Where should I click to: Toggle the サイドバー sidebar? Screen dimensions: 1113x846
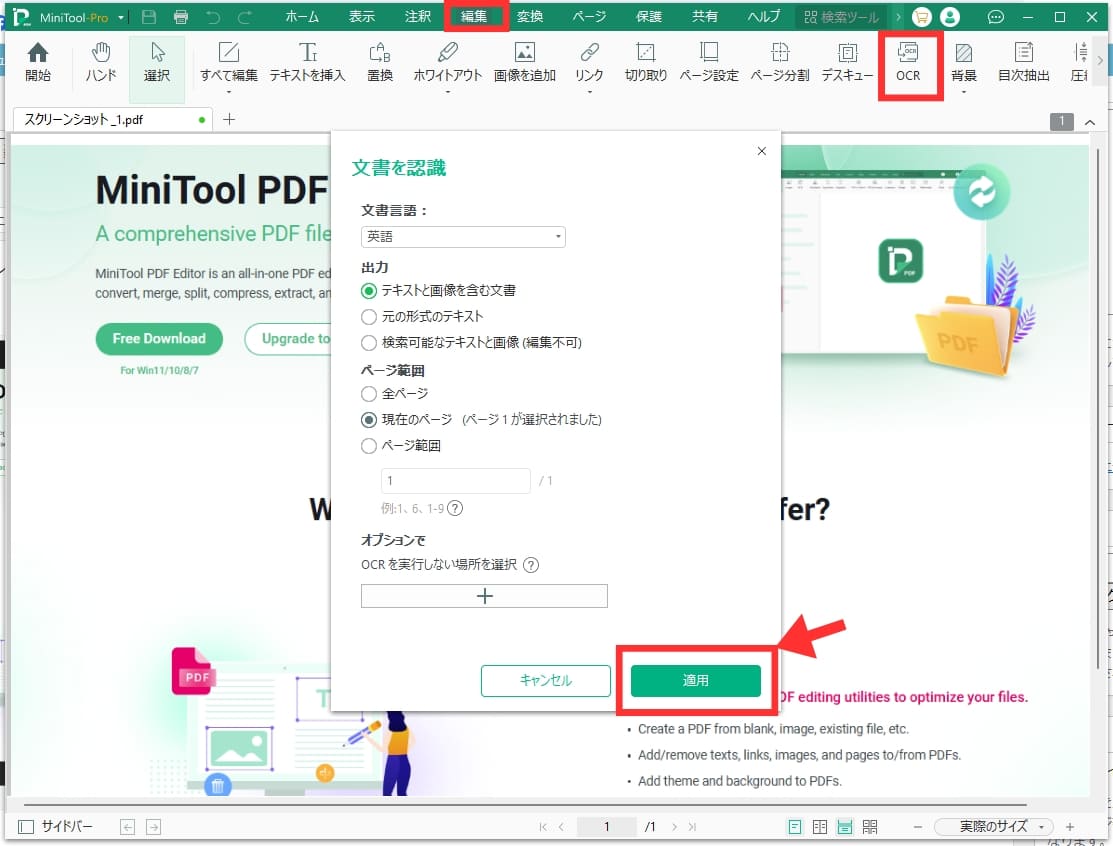click(55, 826)
